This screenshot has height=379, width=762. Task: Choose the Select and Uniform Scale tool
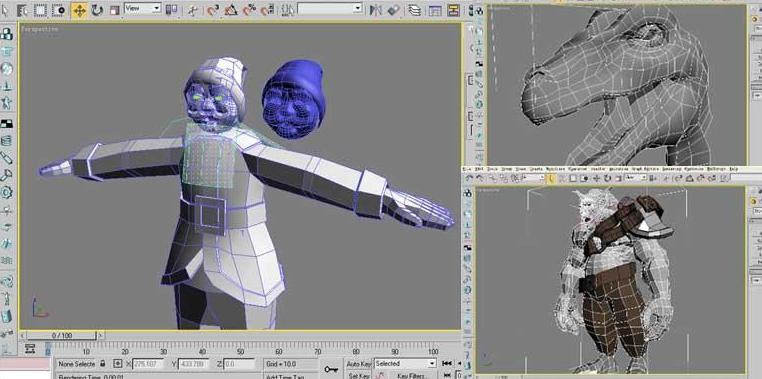[x=115, y=10]
